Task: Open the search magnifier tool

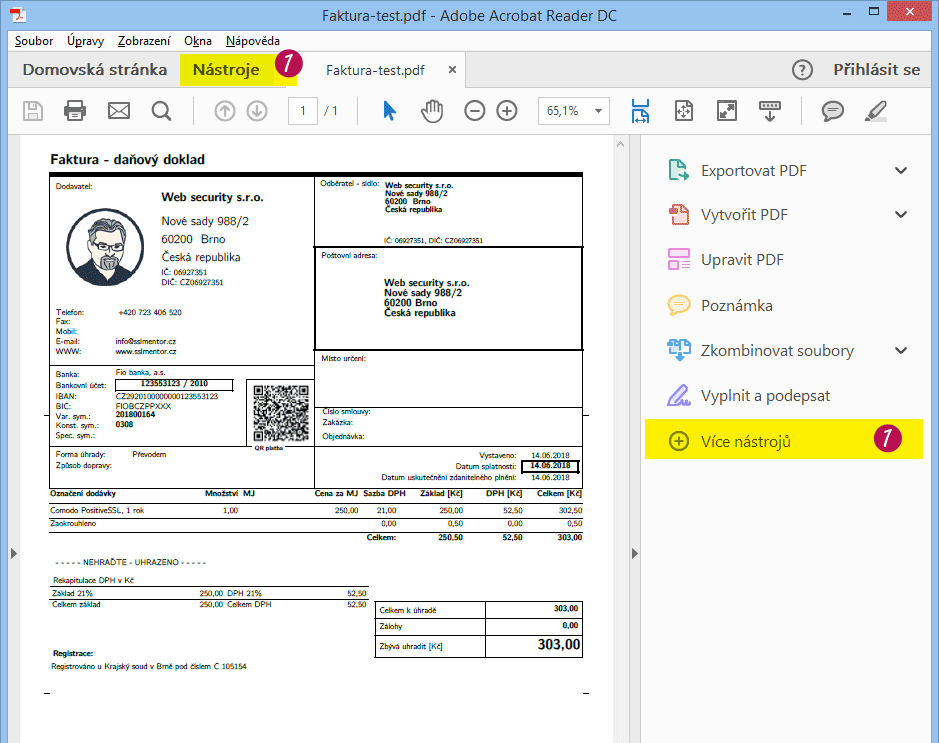Action: (x=161, y=111)
